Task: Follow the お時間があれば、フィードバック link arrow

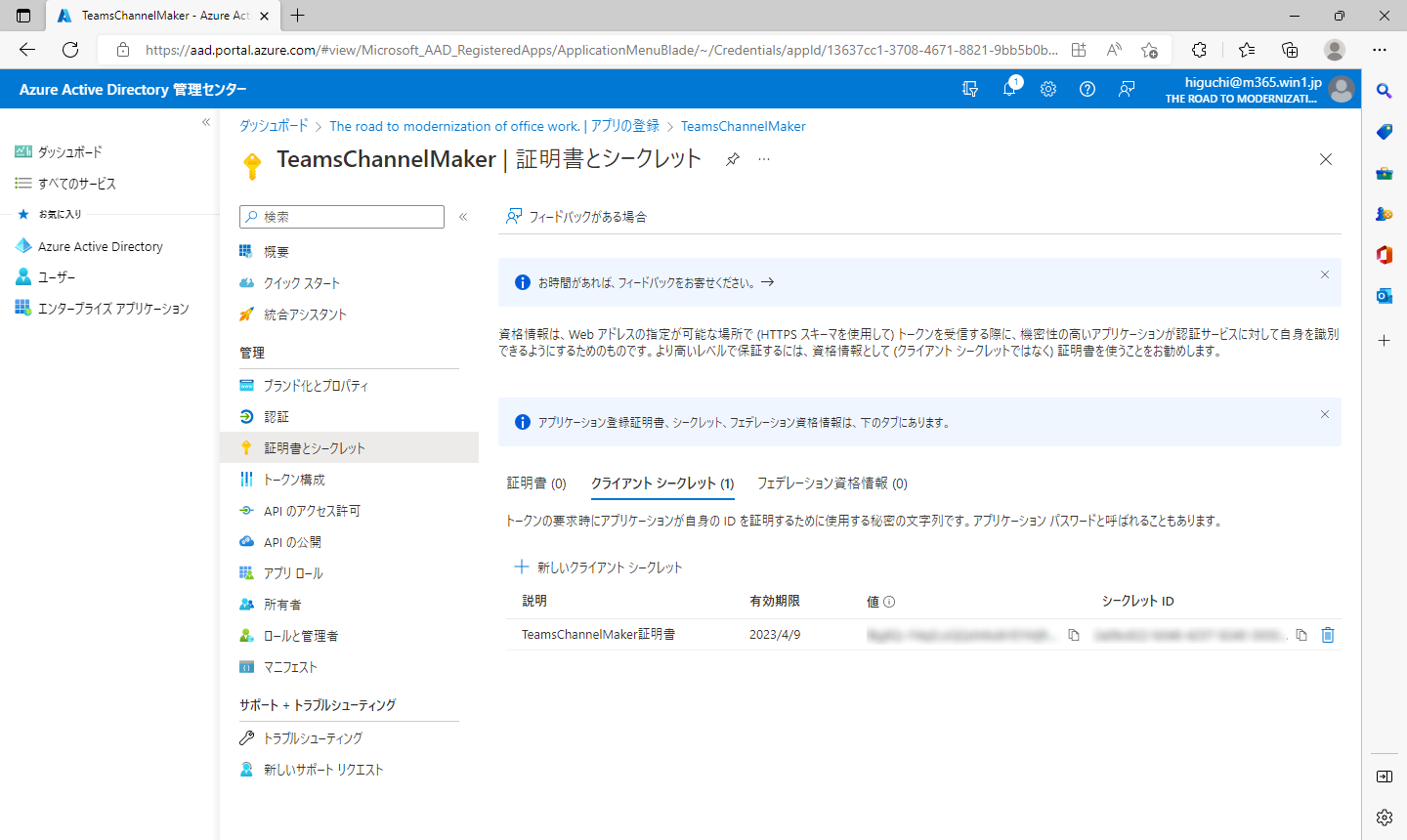Action: [x=767, y=282]
